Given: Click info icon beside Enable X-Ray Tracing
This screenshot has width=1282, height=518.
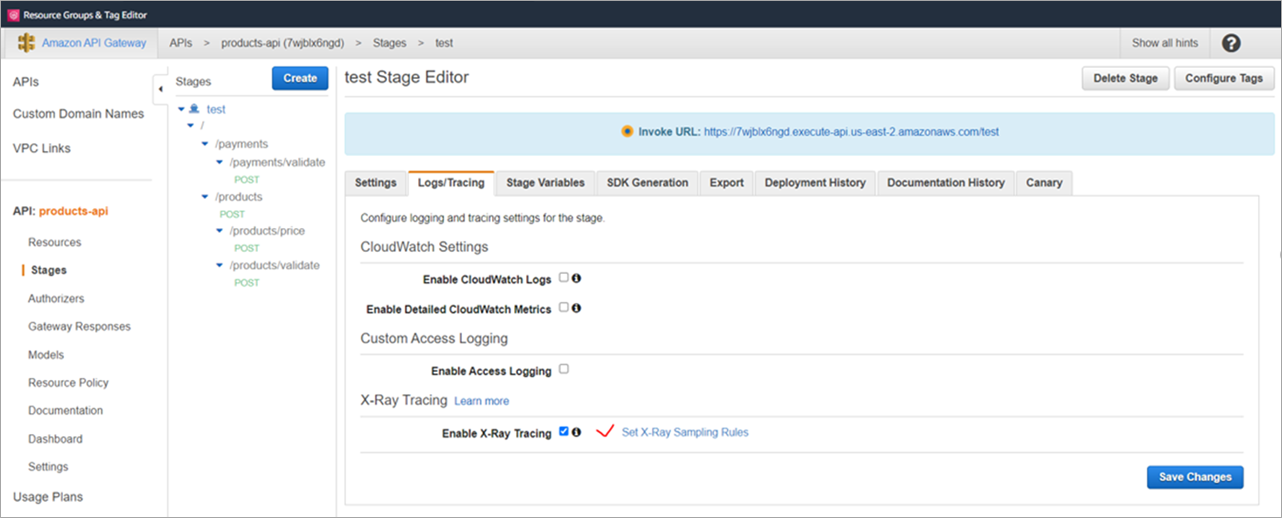Looking at the screenshot, I should 576,432.
